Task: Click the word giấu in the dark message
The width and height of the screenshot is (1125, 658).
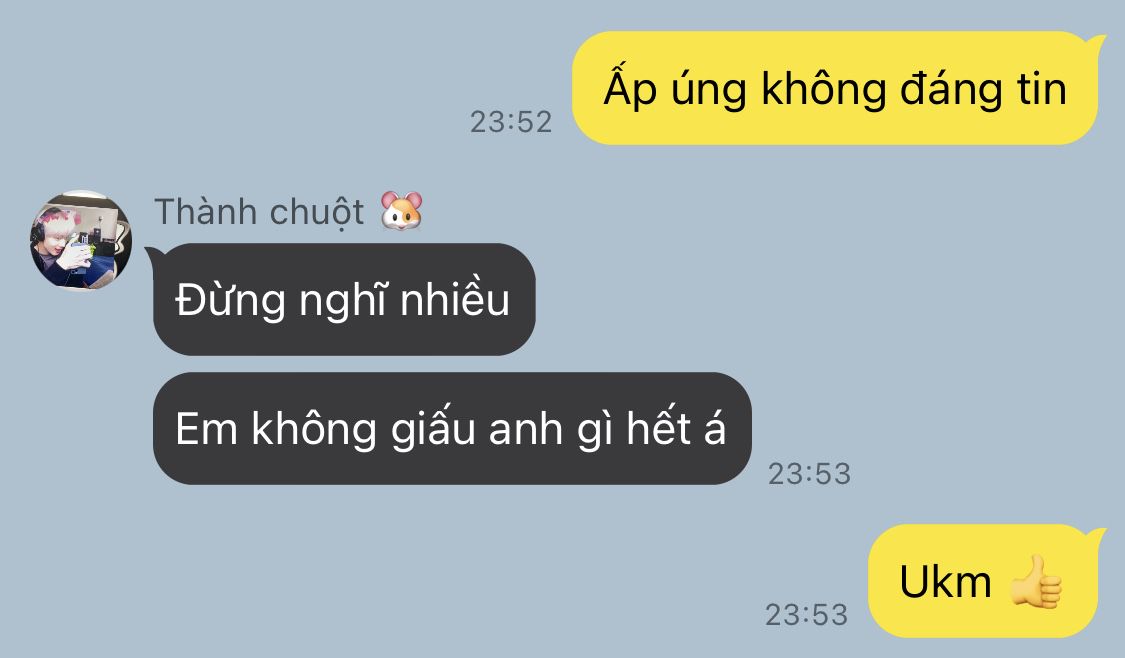Action: coord(433,429)
